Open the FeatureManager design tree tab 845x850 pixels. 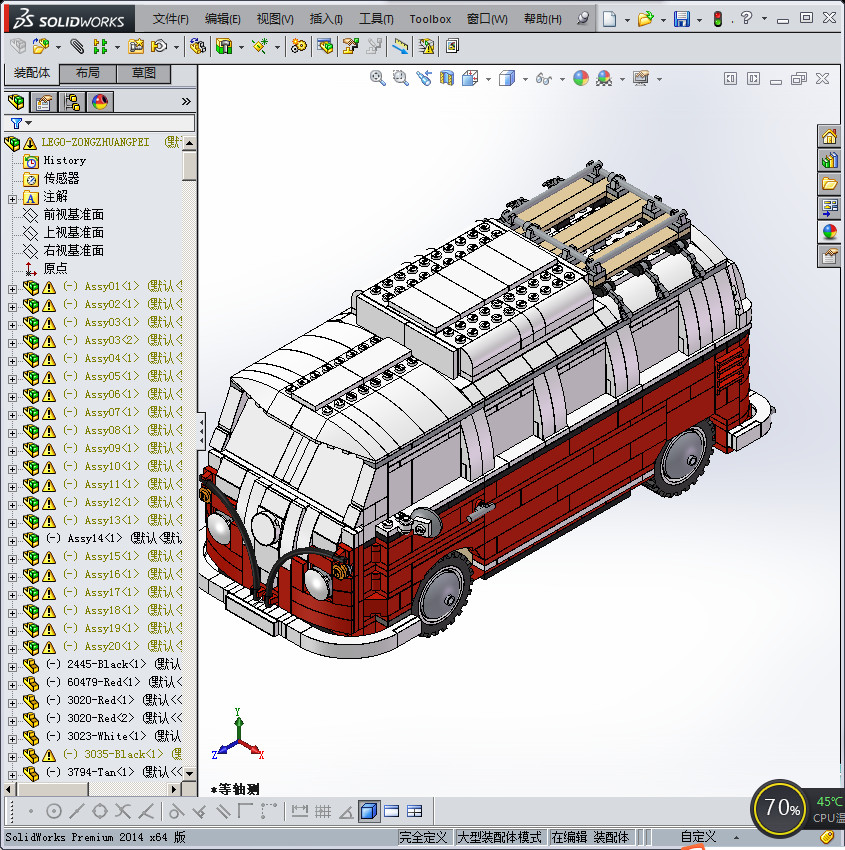(17, 101)
